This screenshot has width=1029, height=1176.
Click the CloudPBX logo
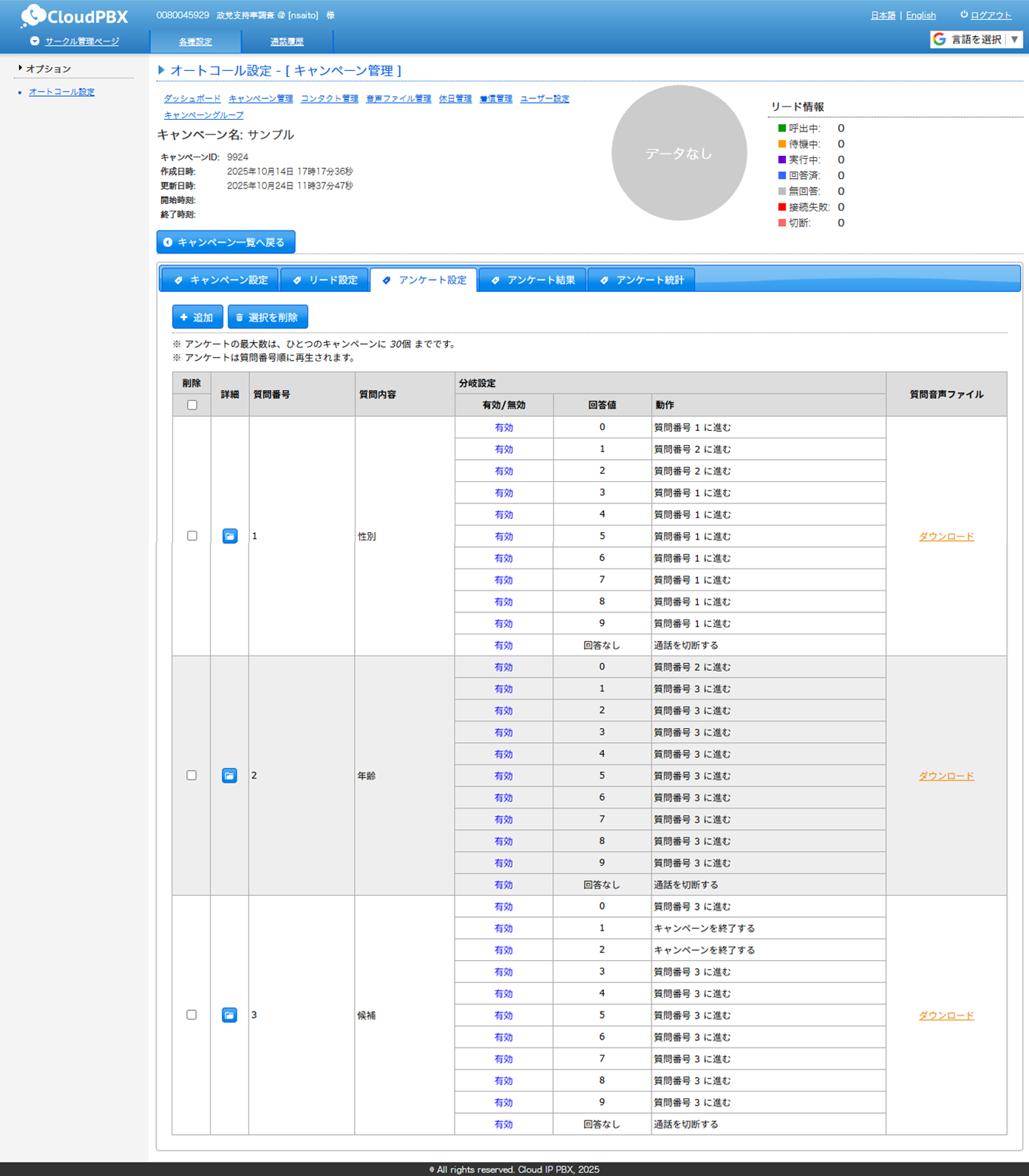click(75, 16)
